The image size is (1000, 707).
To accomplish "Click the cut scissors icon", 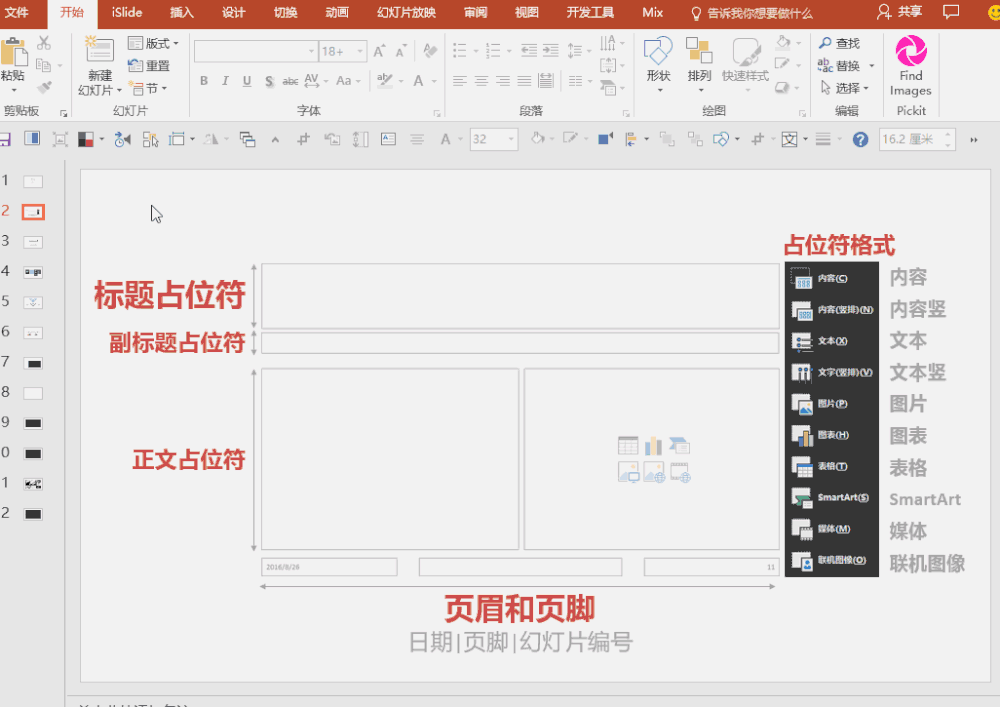I will pyautogui.click(x=44, y=43).
